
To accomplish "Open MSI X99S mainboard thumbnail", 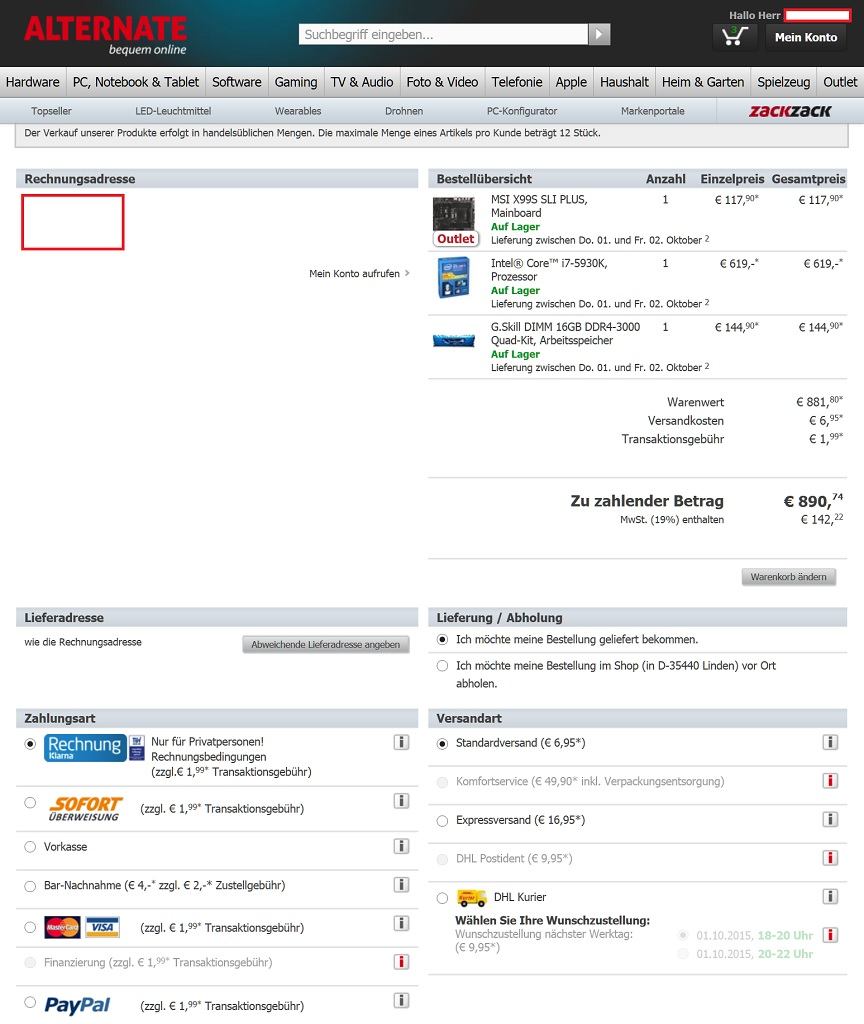I will coord(455,214).
